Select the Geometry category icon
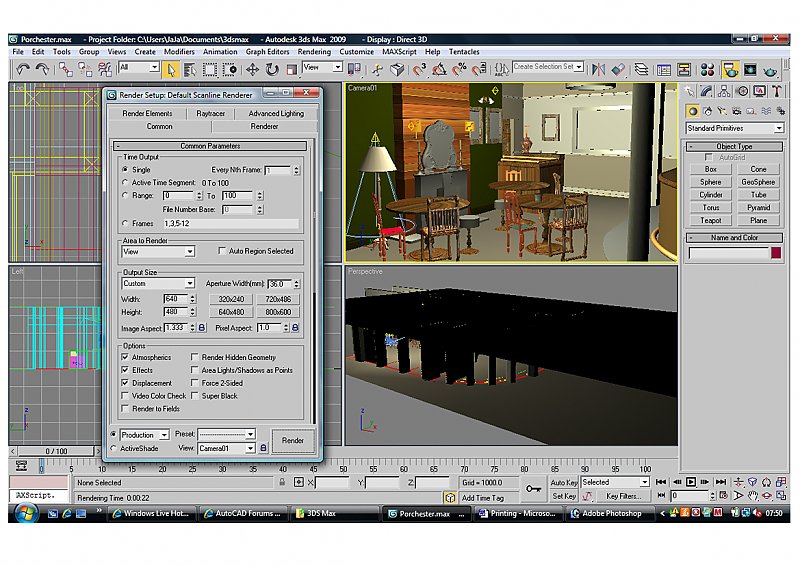Screen dimensions: 800x566 click(x=692, y=111)
